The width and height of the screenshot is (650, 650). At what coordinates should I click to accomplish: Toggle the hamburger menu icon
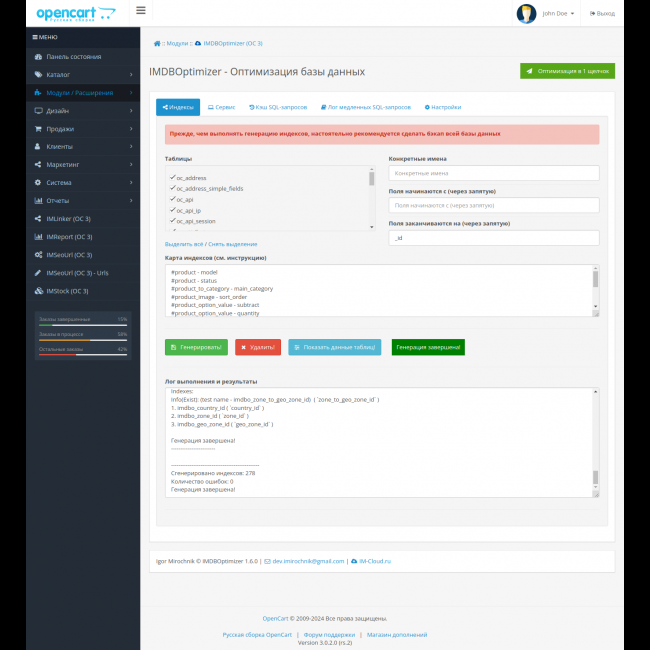point(140,11)
